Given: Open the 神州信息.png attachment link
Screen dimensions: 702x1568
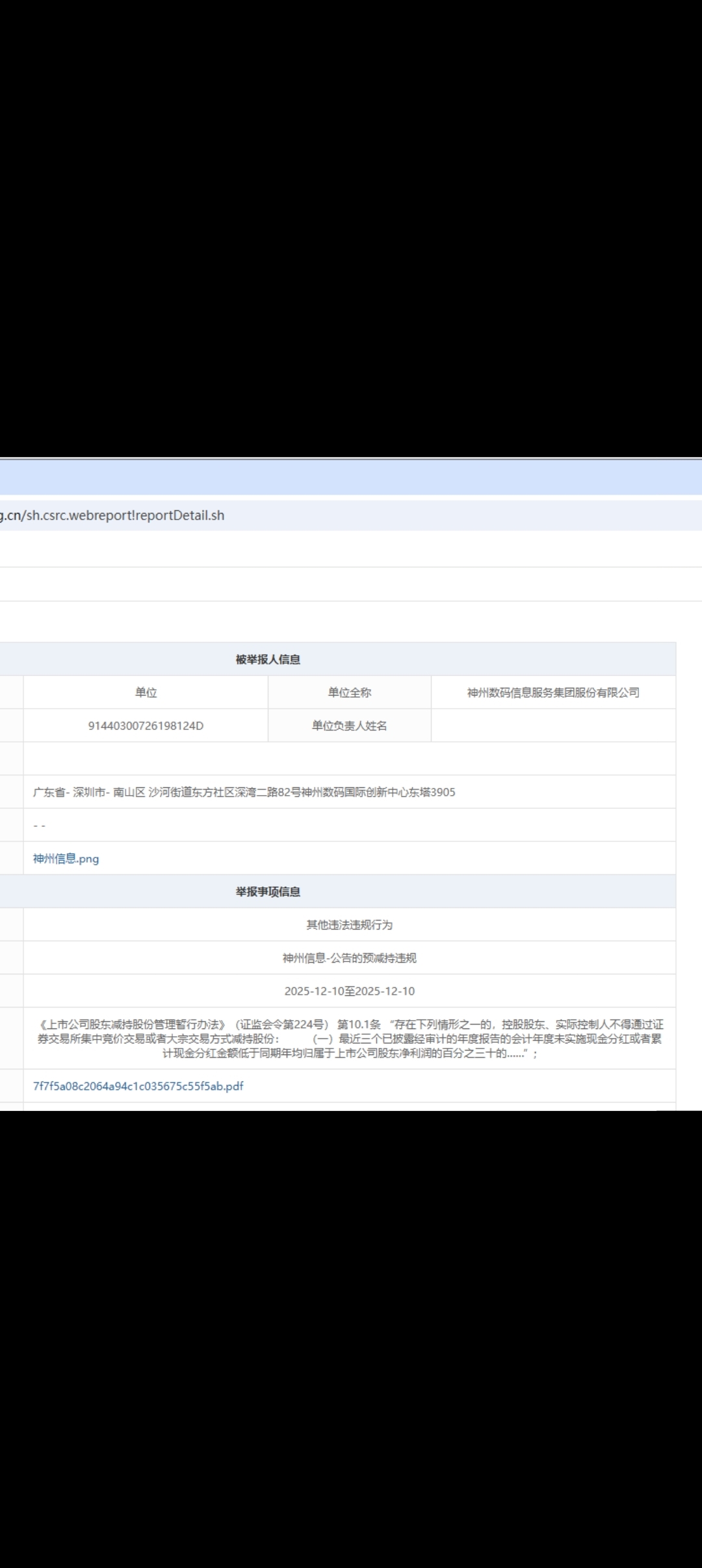Looking at the screenshot, I should tap(66, 858).
